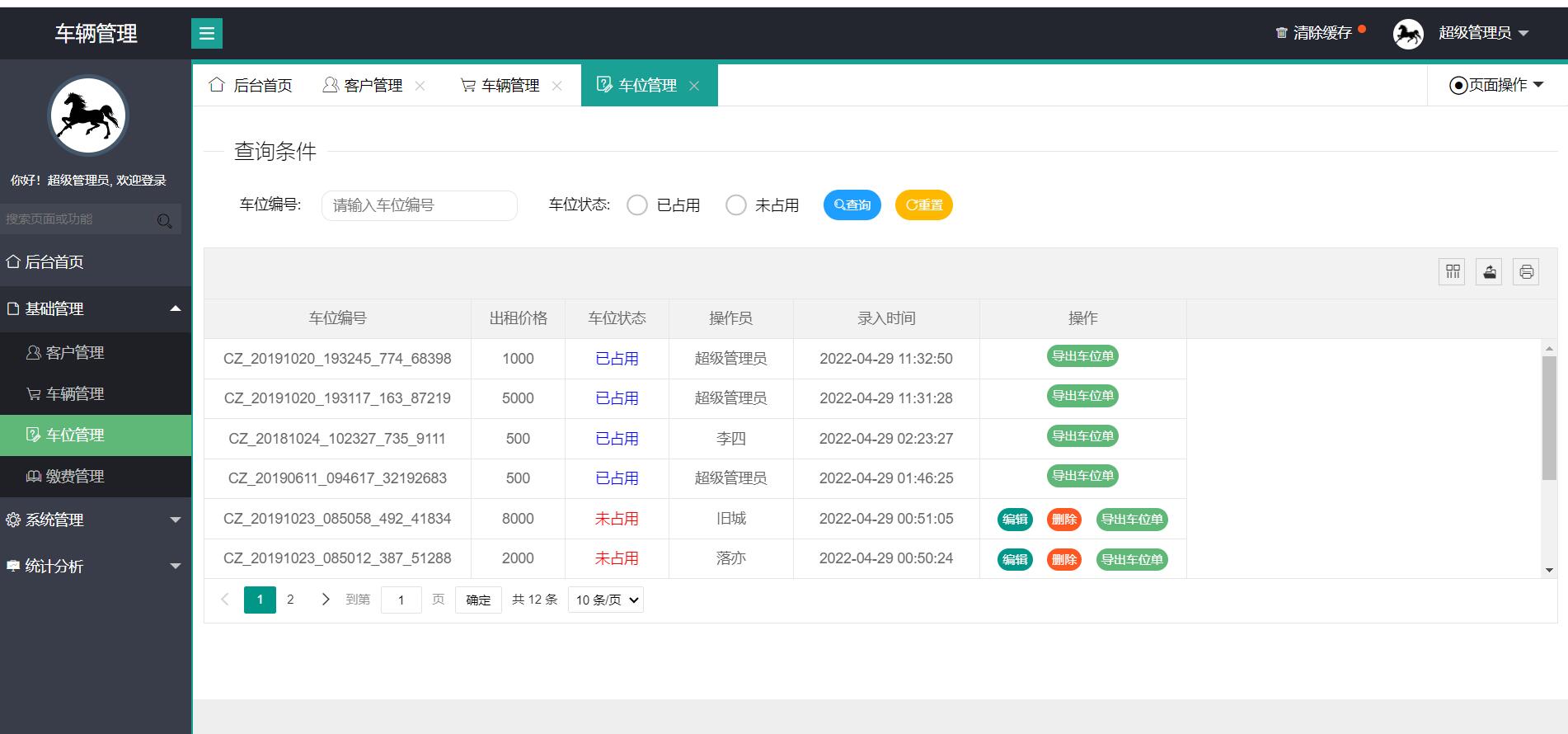Click 导出车位单 for CZ_20191023_085012_387_51288
Viewport: 1568px width, 734px height.
coord(1132,560)
